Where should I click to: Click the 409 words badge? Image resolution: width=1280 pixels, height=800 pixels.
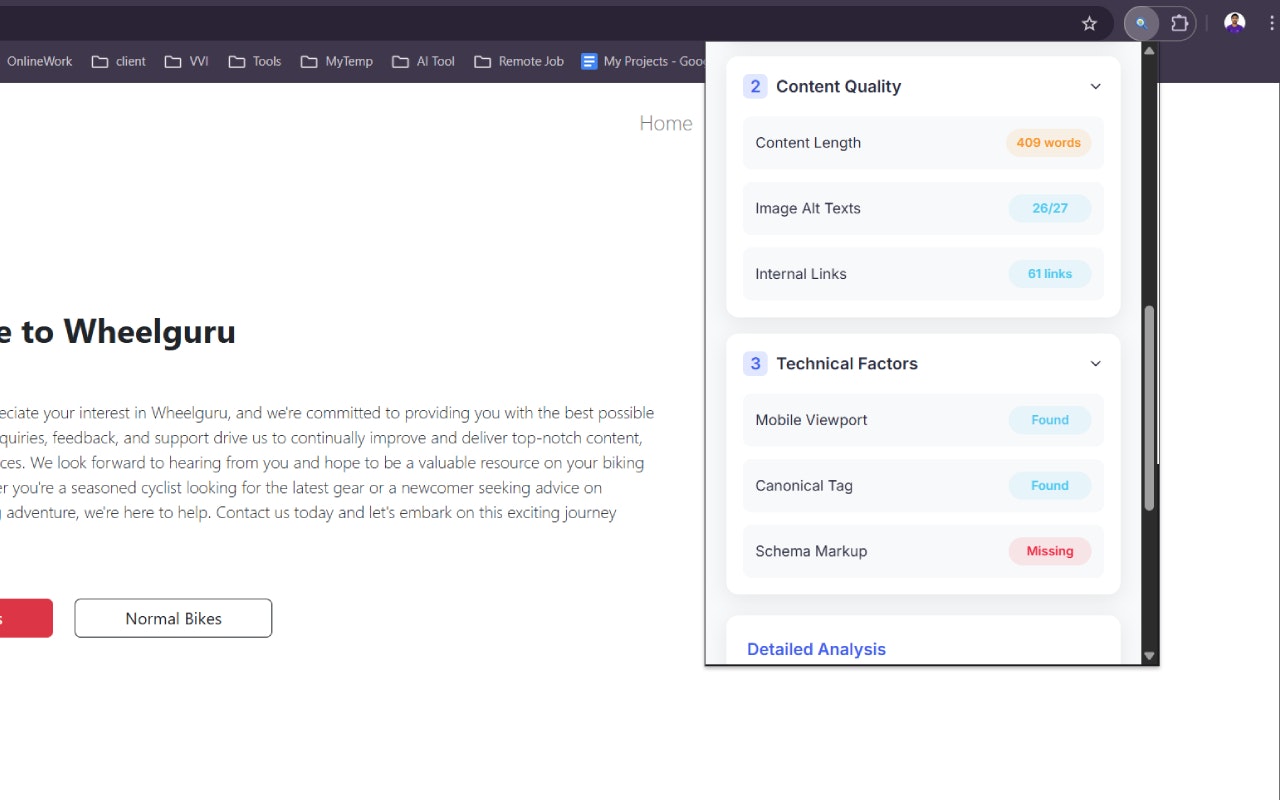pyautogui.click(x=1048, y=142)
